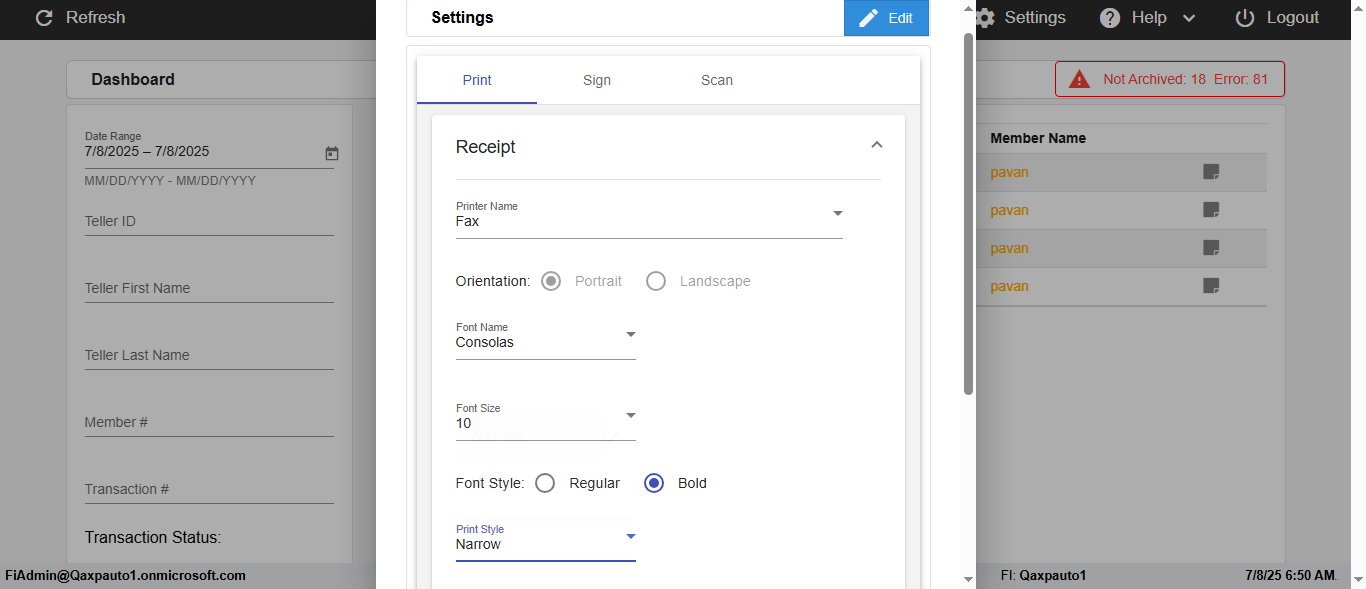Open the Font Name dropdown

pyautogui.click(x=631, y=334)
